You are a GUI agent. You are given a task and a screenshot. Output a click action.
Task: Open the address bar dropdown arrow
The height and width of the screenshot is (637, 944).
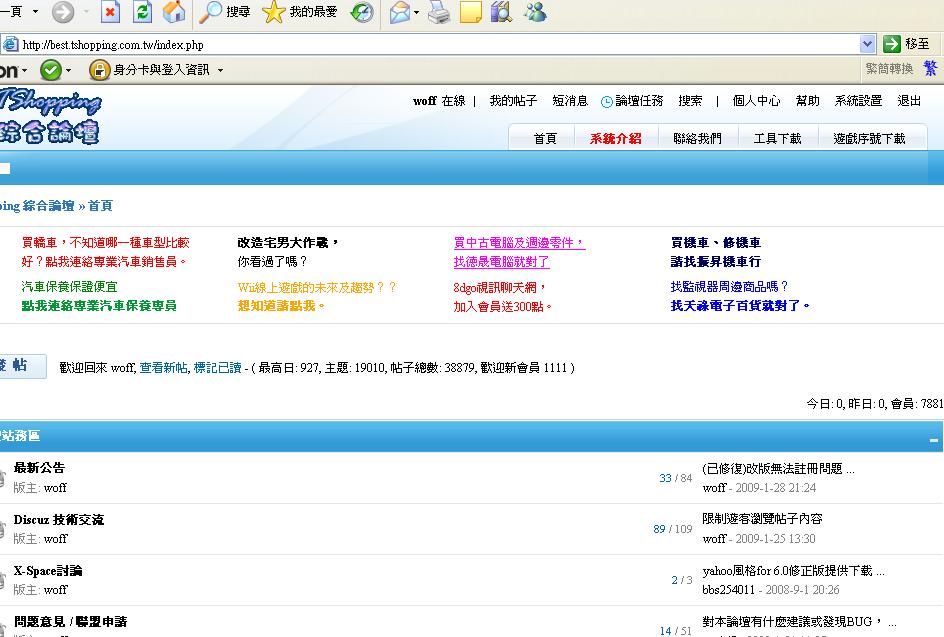pos(867,44)
